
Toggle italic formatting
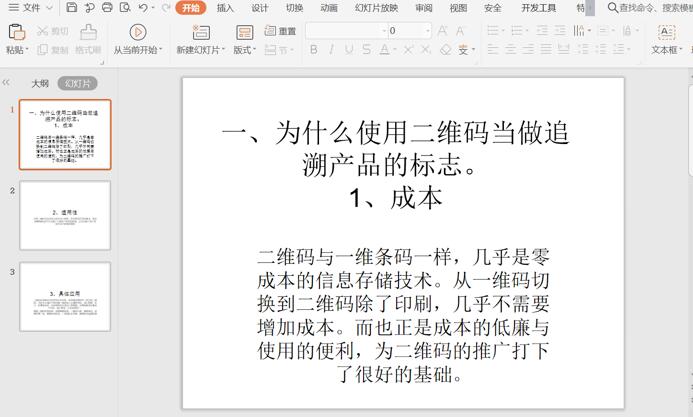331,50
